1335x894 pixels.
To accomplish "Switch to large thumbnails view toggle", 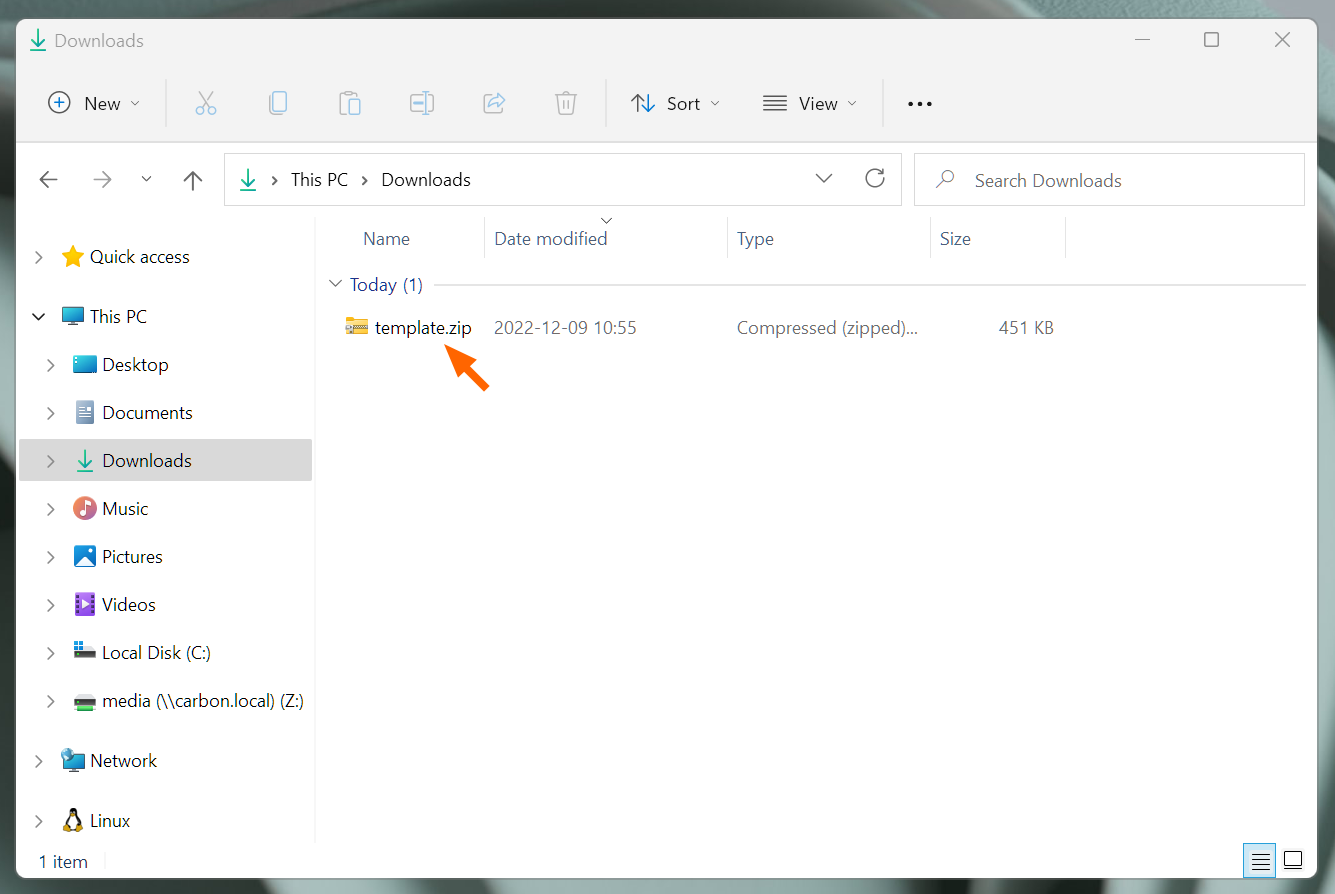I will tap(1293, 860).
